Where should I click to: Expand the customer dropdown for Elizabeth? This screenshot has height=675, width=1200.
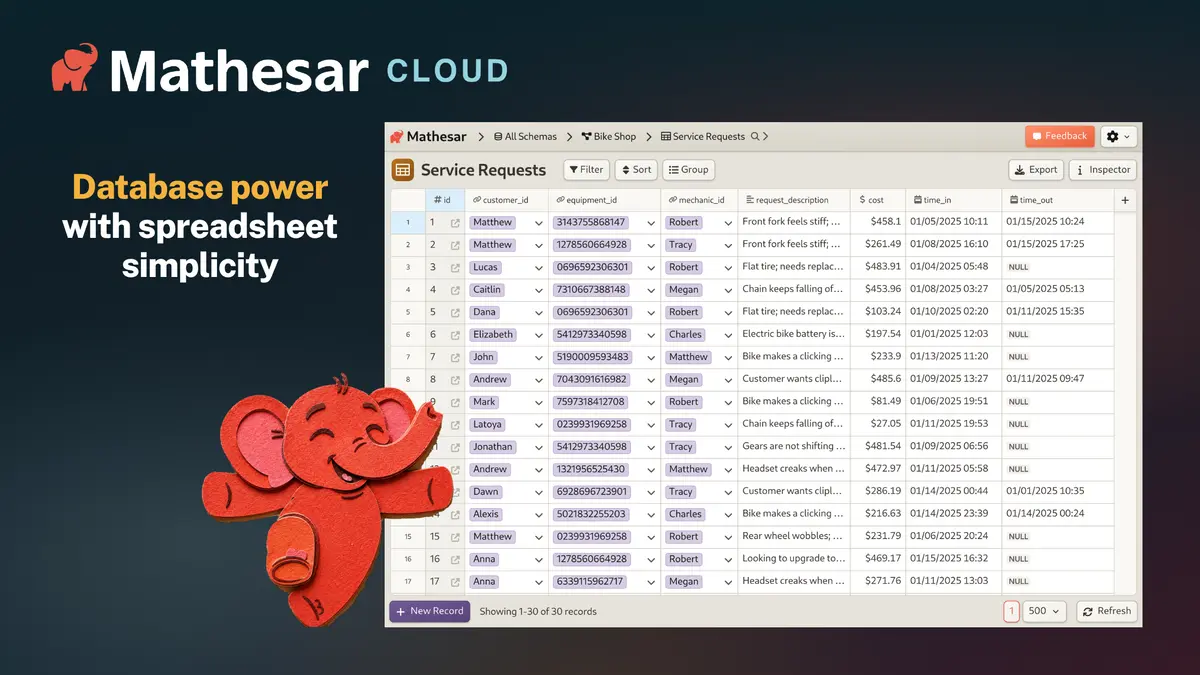[x=539, y=335]
